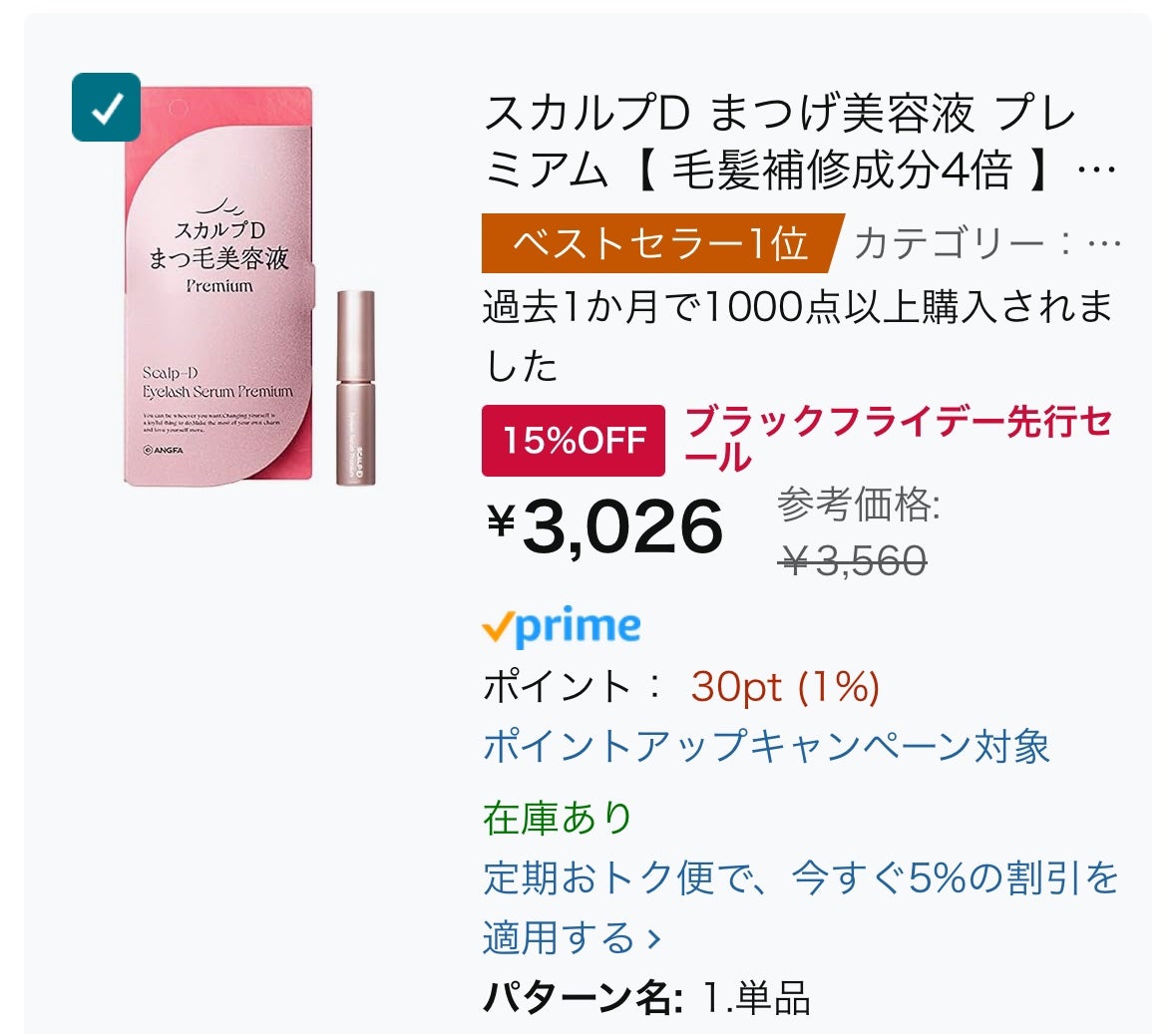The height and width of the screenshot is (1034, 1176).
Task: Open the pink Scalp-D box product image
Action: pos(219,289)
